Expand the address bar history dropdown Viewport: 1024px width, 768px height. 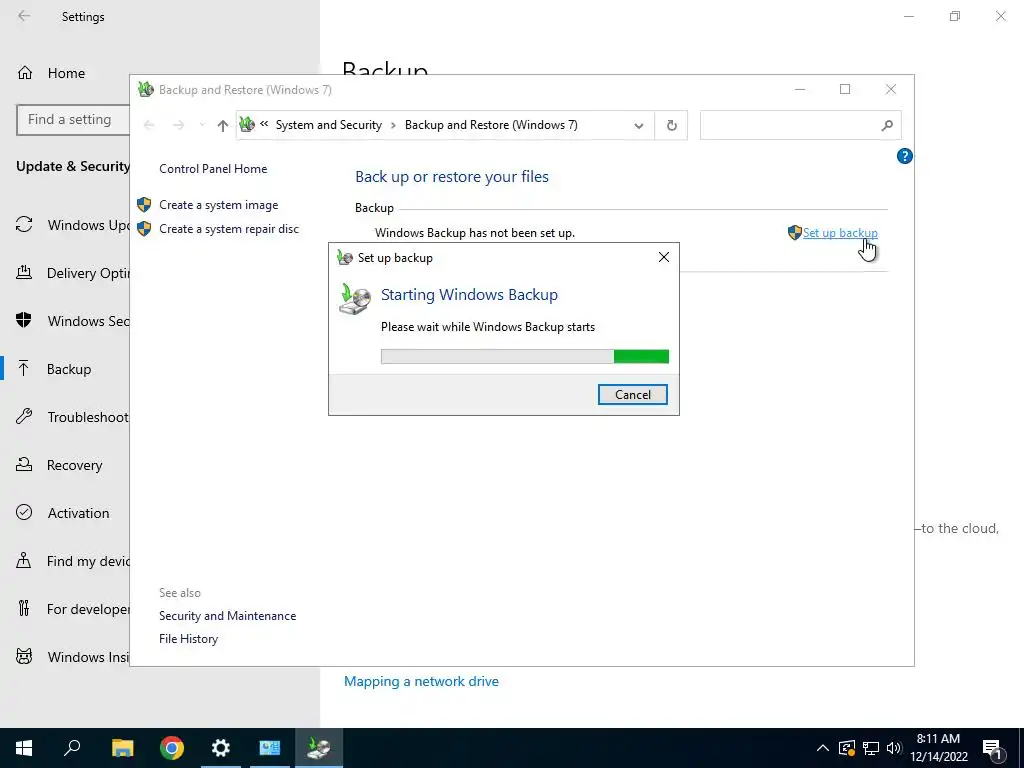[639, 125]
